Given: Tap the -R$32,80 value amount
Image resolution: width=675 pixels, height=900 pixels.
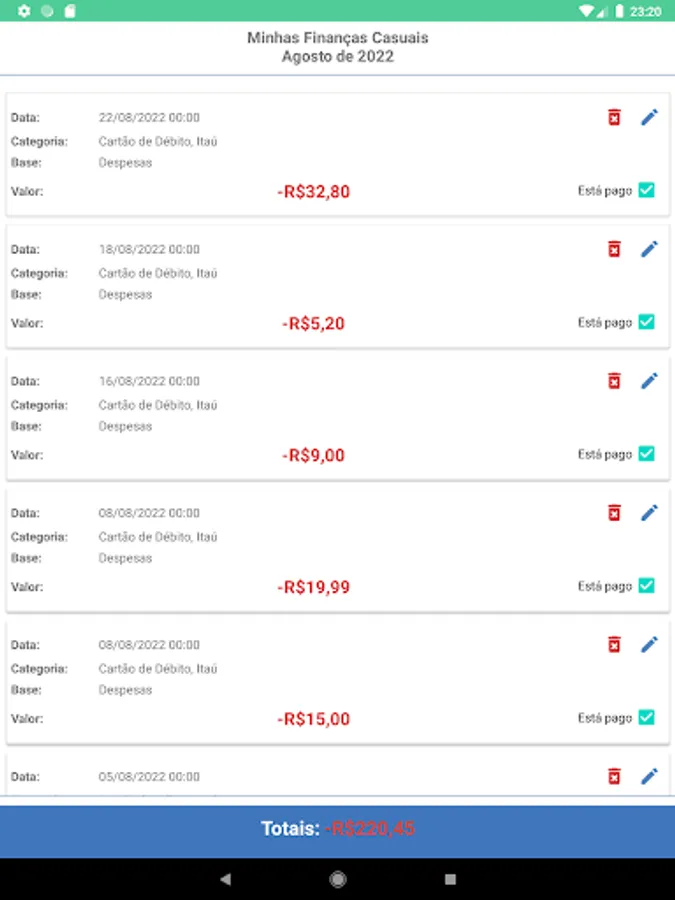Looking at the screenshot, I should pyautogui.click(x=314, y=192).
